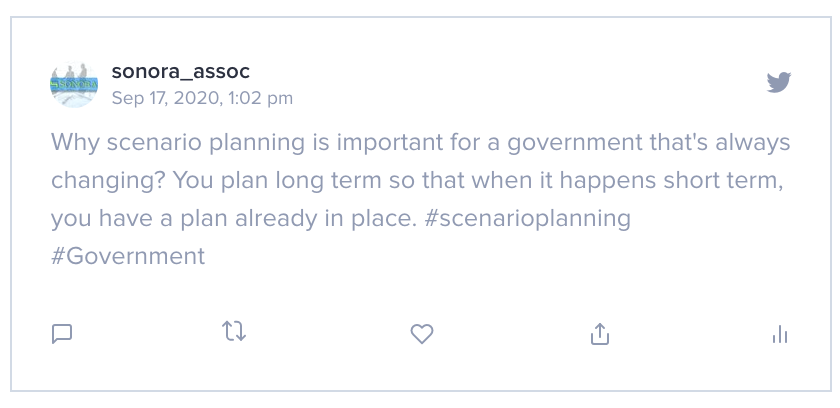
Task: Click the reply speech bubble icon
Action: tap(62, 334)
